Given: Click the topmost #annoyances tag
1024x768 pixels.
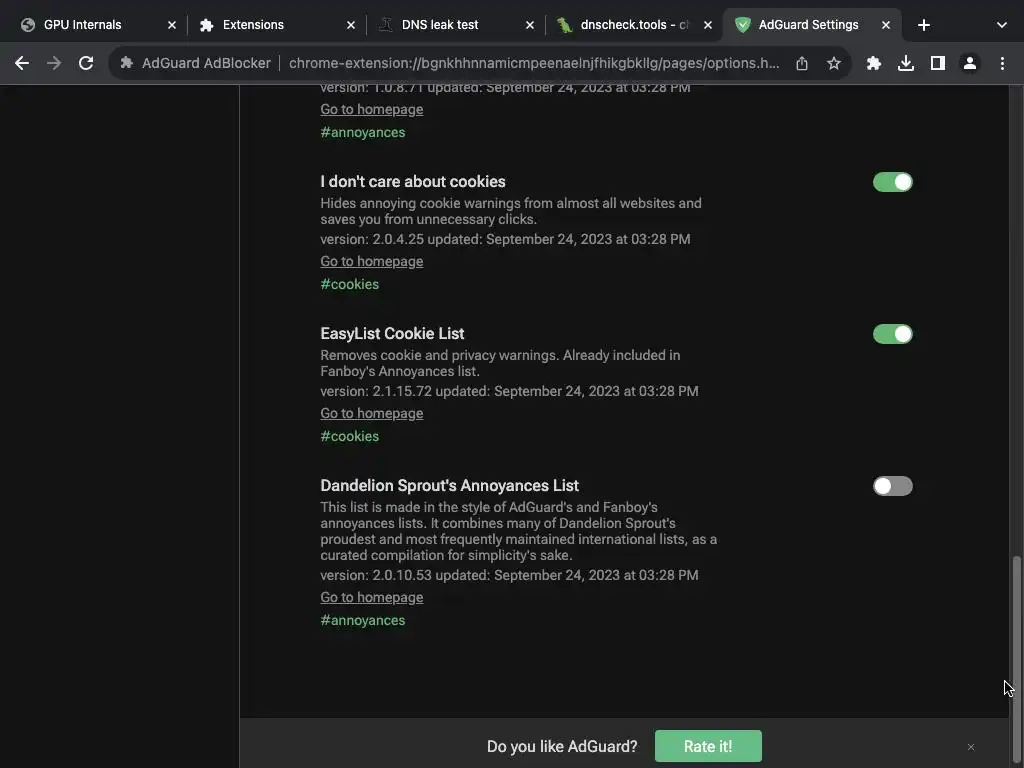Looking at the screenshot, I should [362, 132].
